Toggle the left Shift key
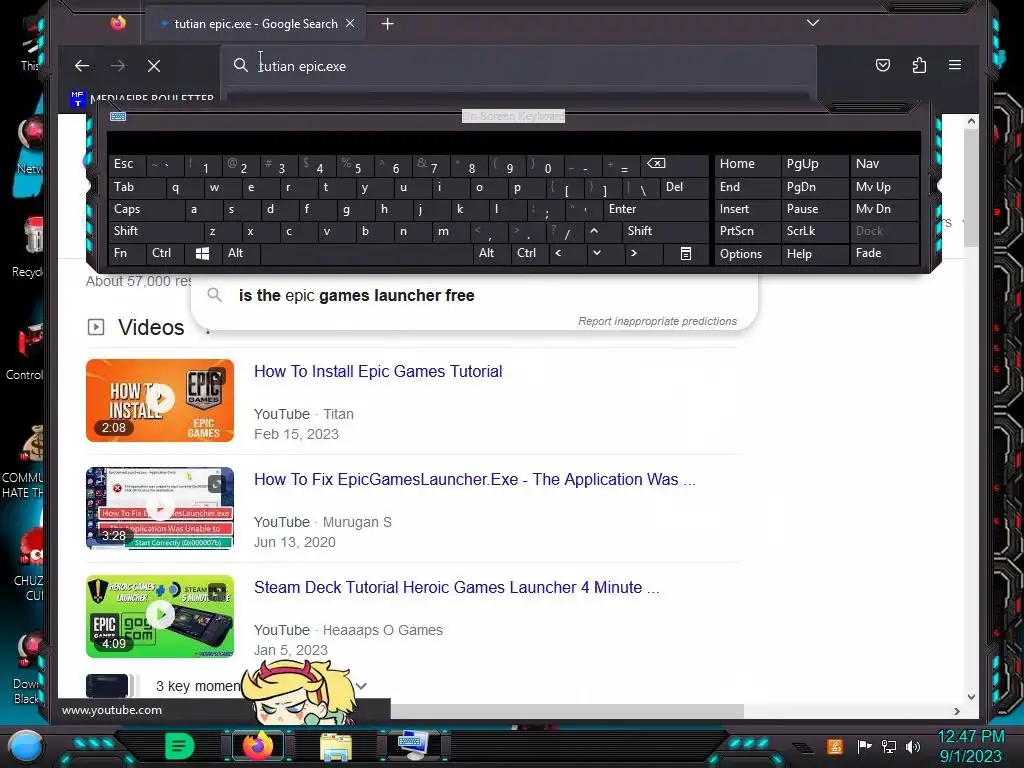 (155, 231)
